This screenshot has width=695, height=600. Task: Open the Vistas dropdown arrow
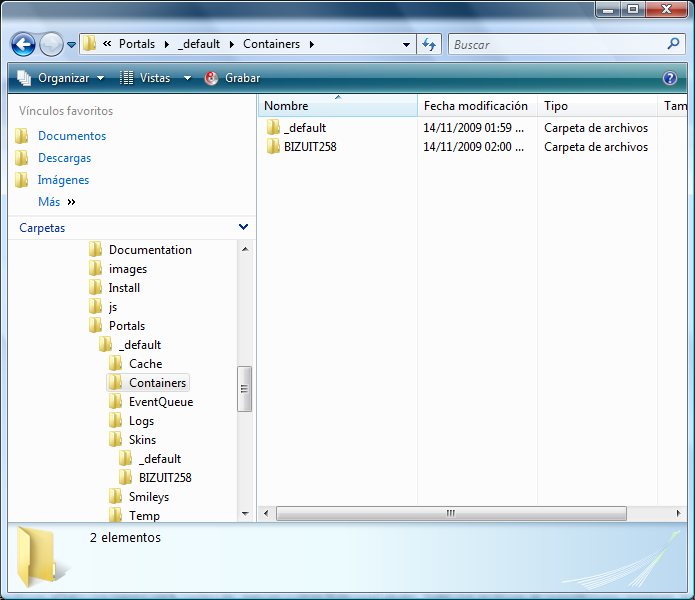click(187, 78)
